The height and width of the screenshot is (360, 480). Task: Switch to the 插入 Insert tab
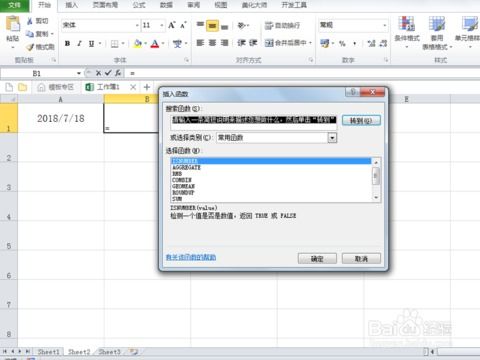(71, 5)
